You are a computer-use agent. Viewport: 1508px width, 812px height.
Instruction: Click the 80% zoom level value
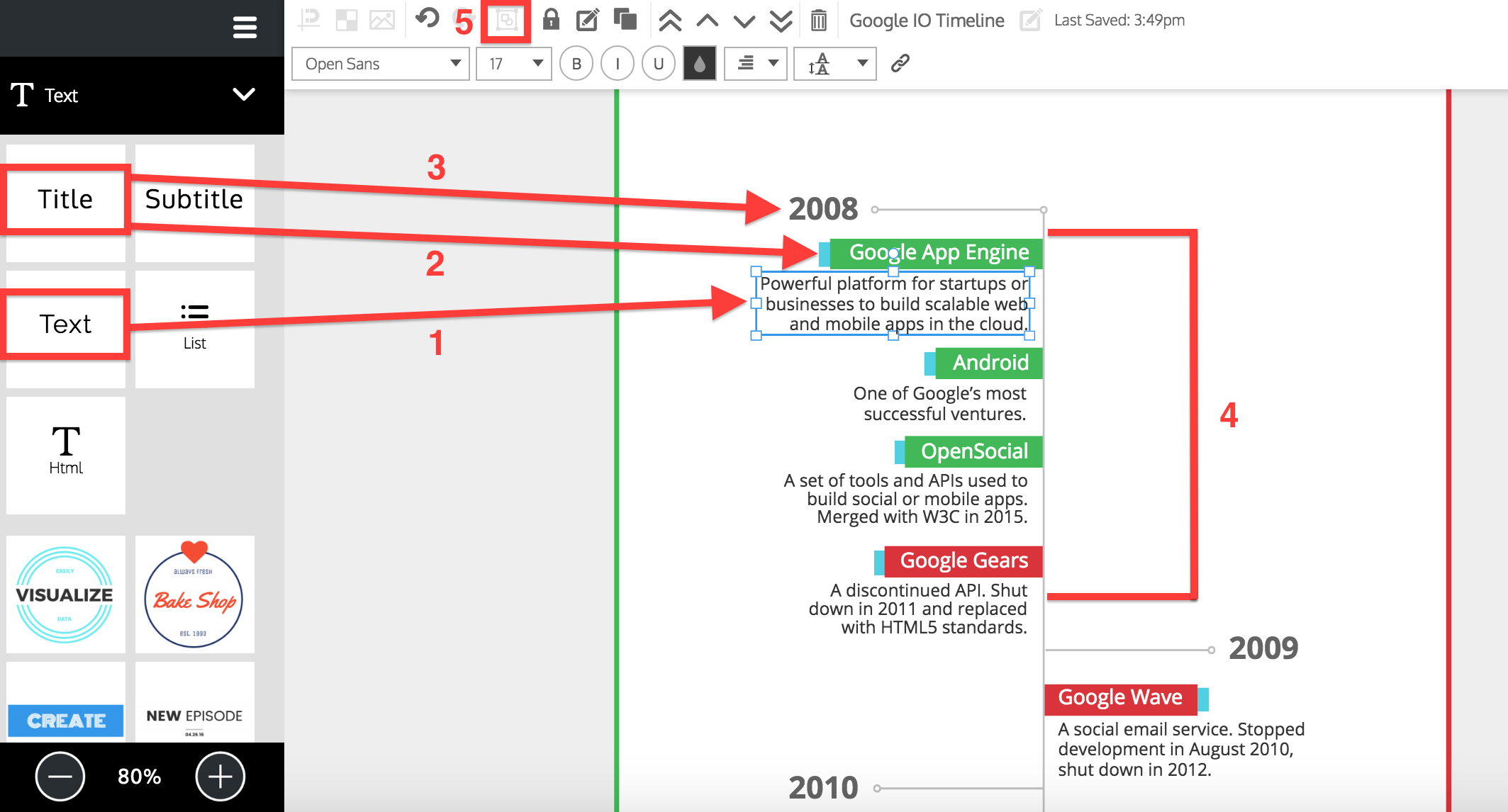pyautogui.click(x=140, y=777)
